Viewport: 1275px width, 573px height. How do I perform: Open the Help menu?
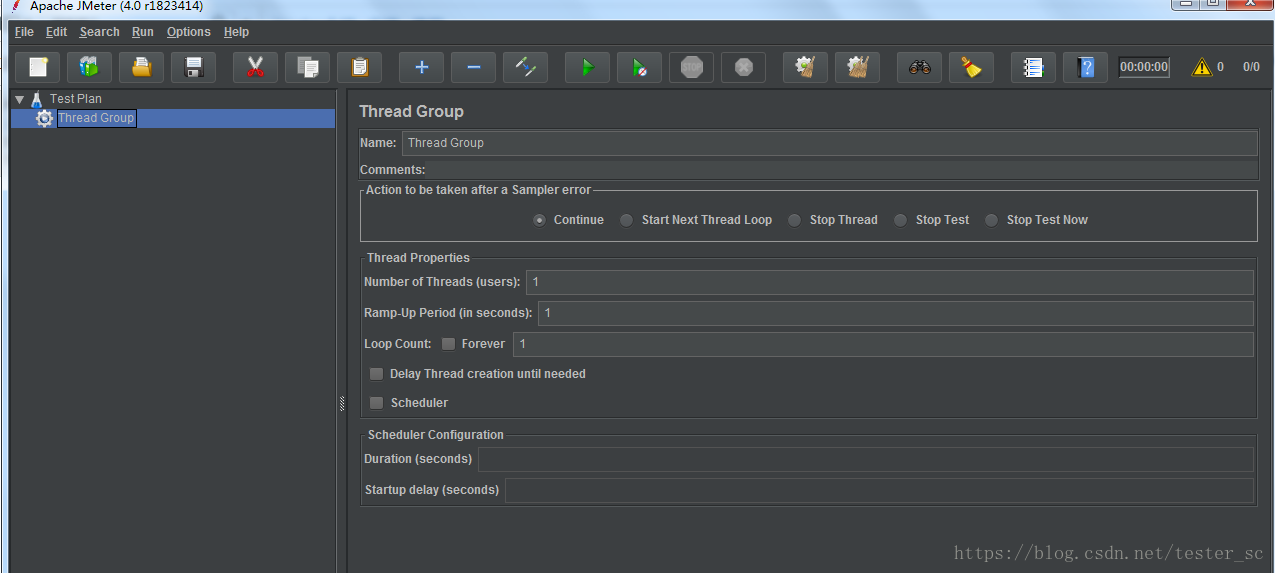tap(237, 32)
